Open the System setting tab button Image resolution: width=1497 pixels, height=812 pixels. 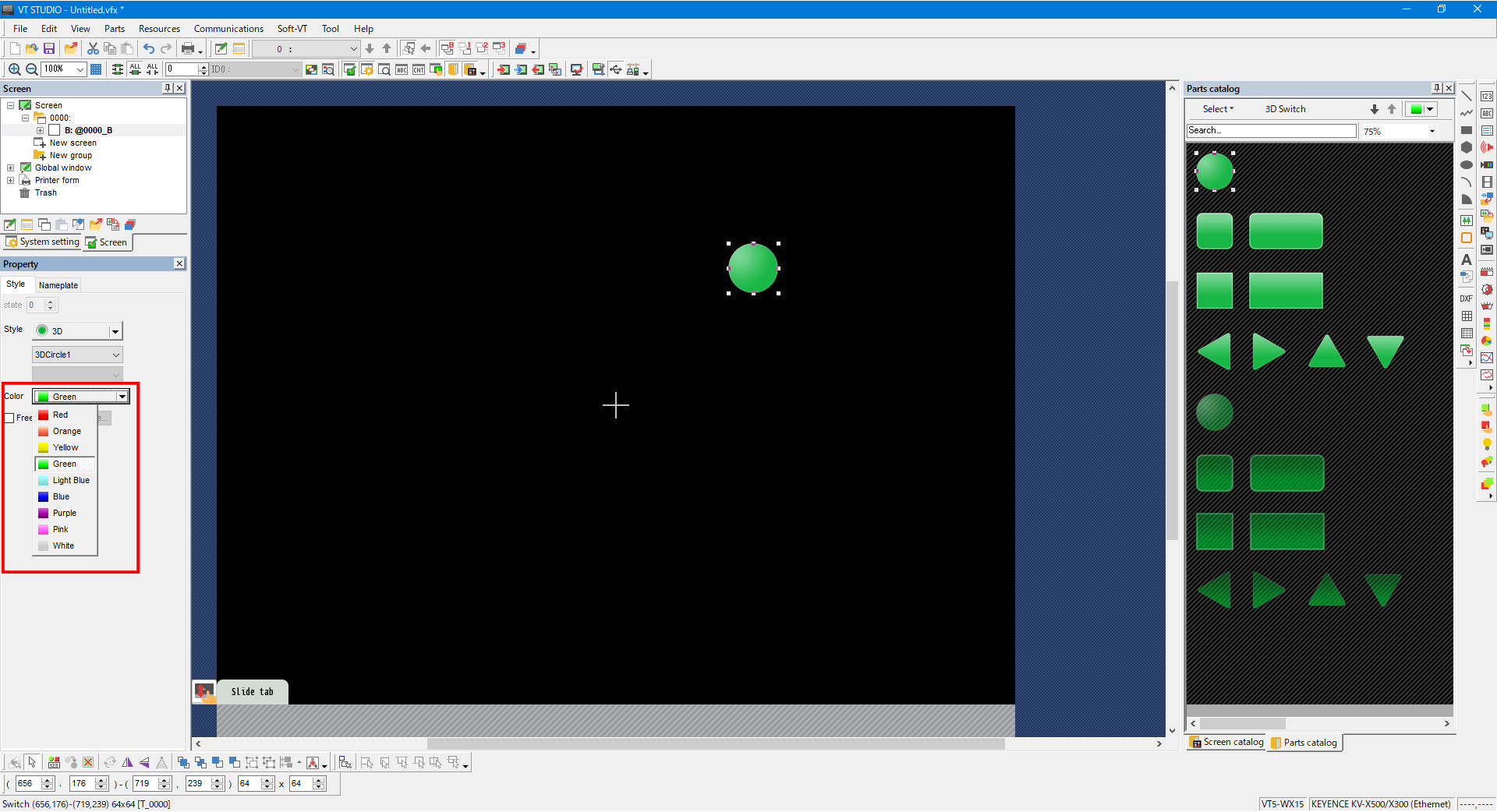[x=43, y=242]
